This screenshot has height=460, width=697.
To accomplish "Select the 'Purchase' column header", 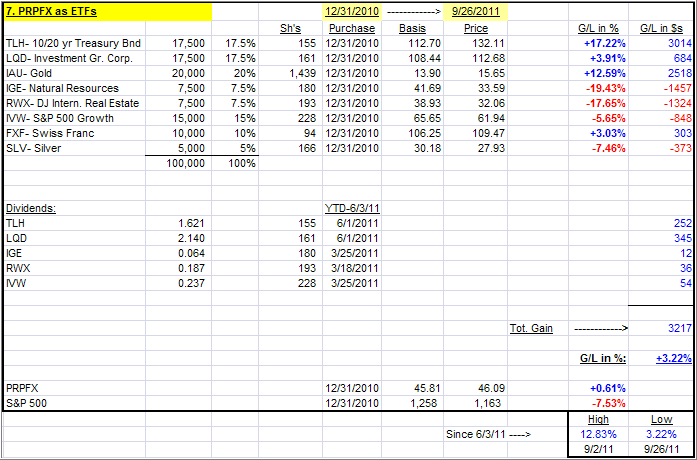I will coord(352,28).
